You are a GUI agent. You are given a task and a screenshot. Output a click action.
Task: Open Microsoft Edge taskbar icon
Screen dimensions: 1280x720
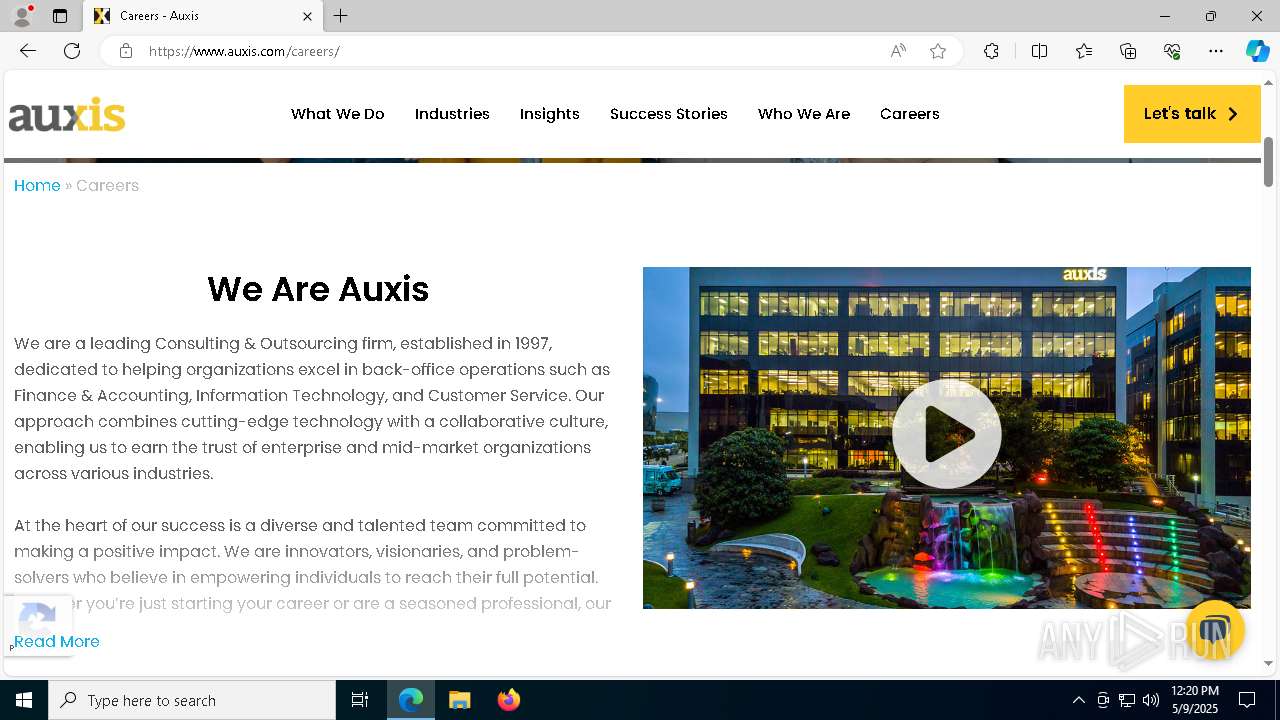tap(411, 700)
